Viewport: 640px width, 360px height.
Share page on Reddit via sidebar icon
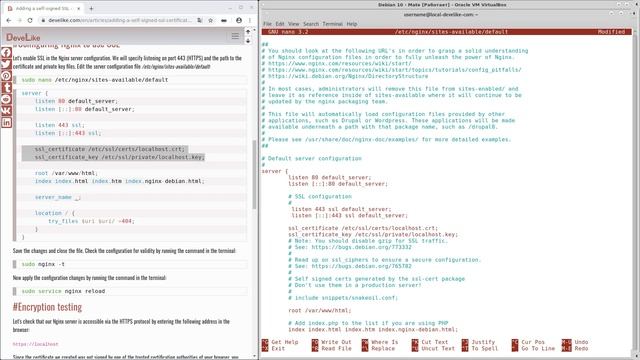coord(6,99)
